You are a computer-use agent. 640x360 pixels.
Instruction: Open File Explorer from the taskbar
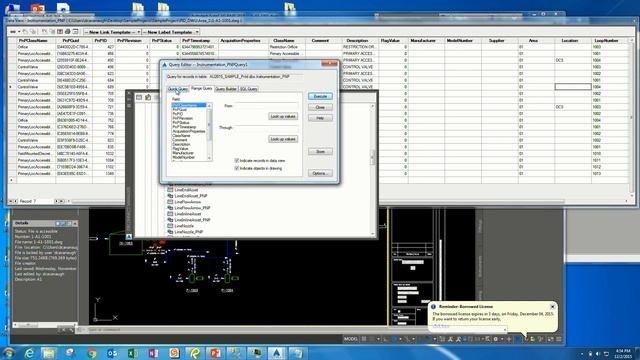pos(49,353)
